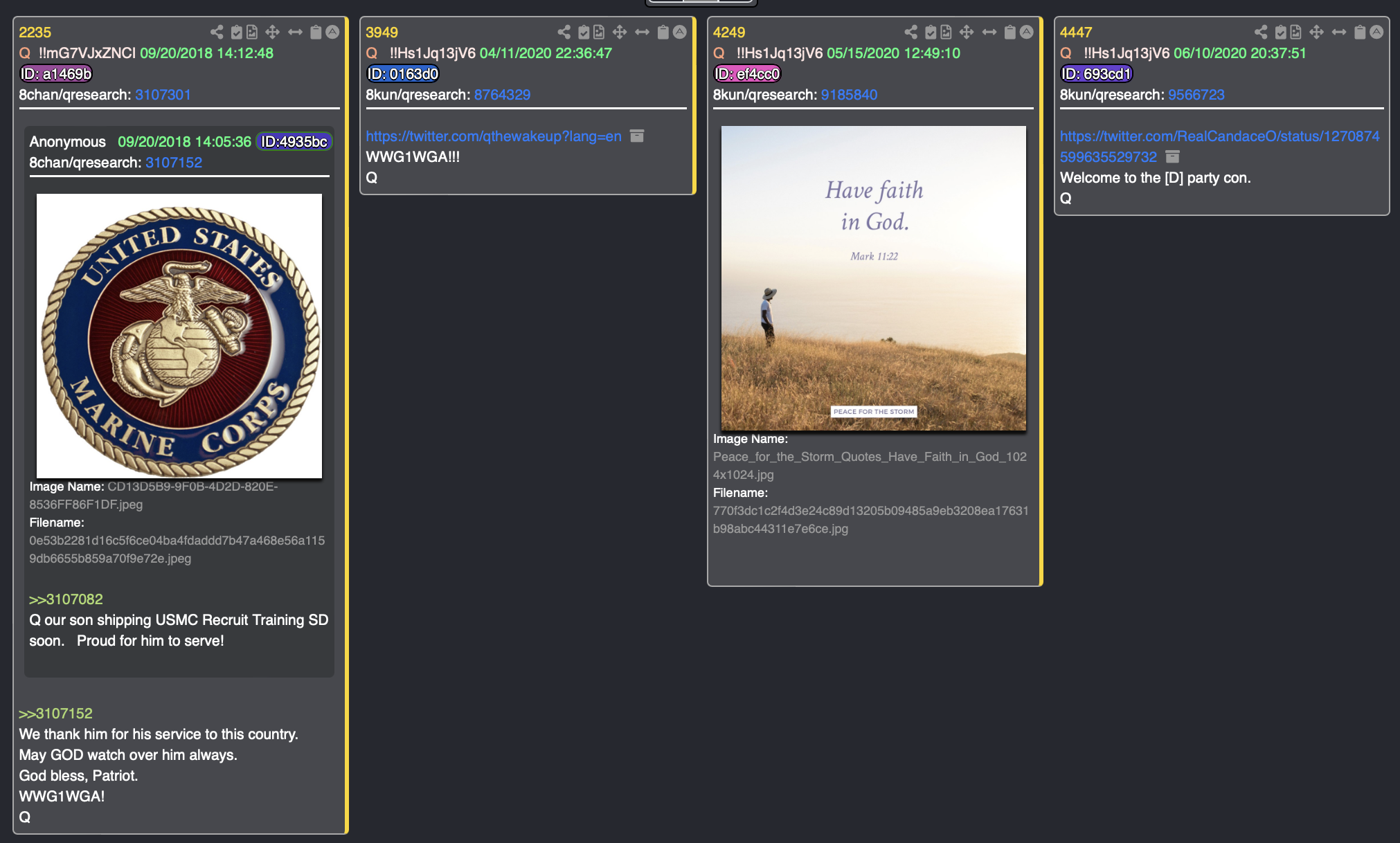The height and width of the screenshot is (843, 1400).
Task: Open 8chan thread link 3107301
Action: tap(163, 95)
